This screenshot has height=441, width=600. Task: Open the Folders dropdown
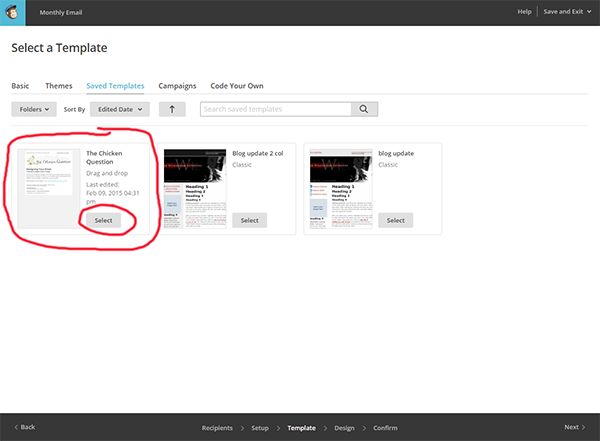34,109
